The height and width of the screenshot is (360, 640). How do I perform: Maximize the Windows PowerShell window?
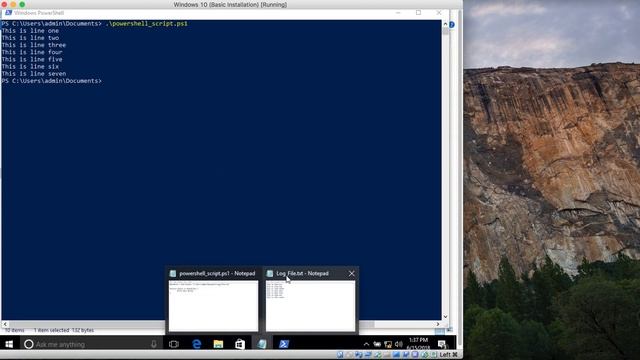coord(418,13)
